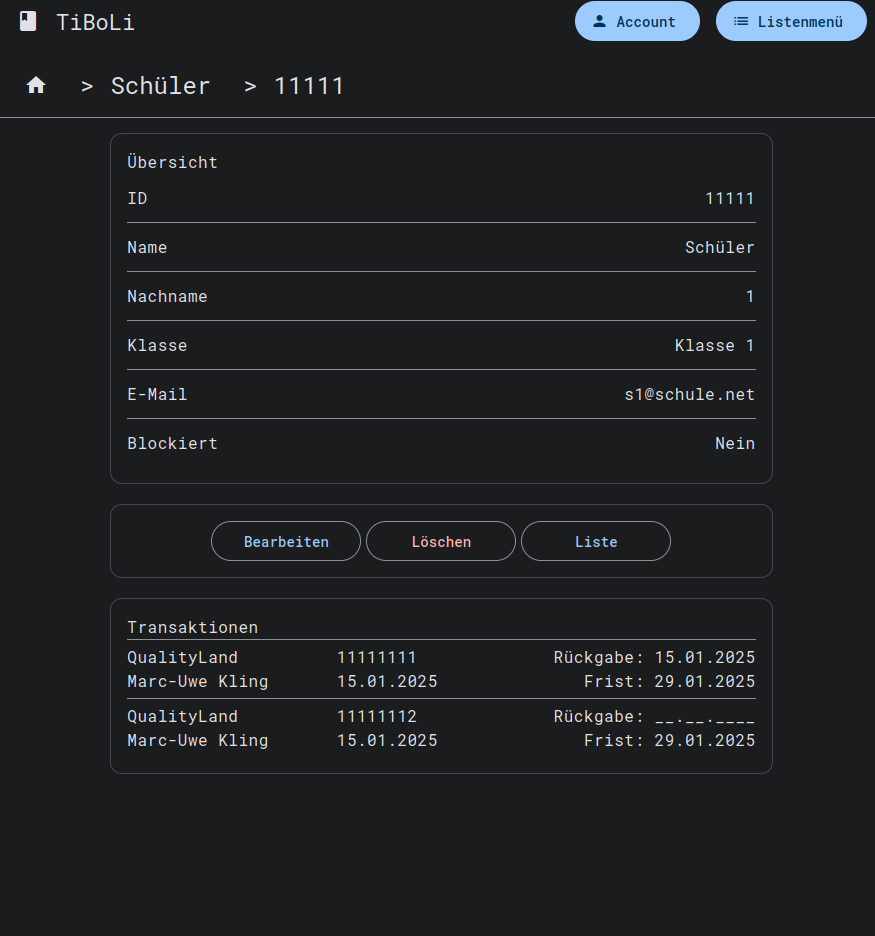Select the 11111 breadcrumb entry
Viewport: 875px width, 936px height.
point(309,86)
